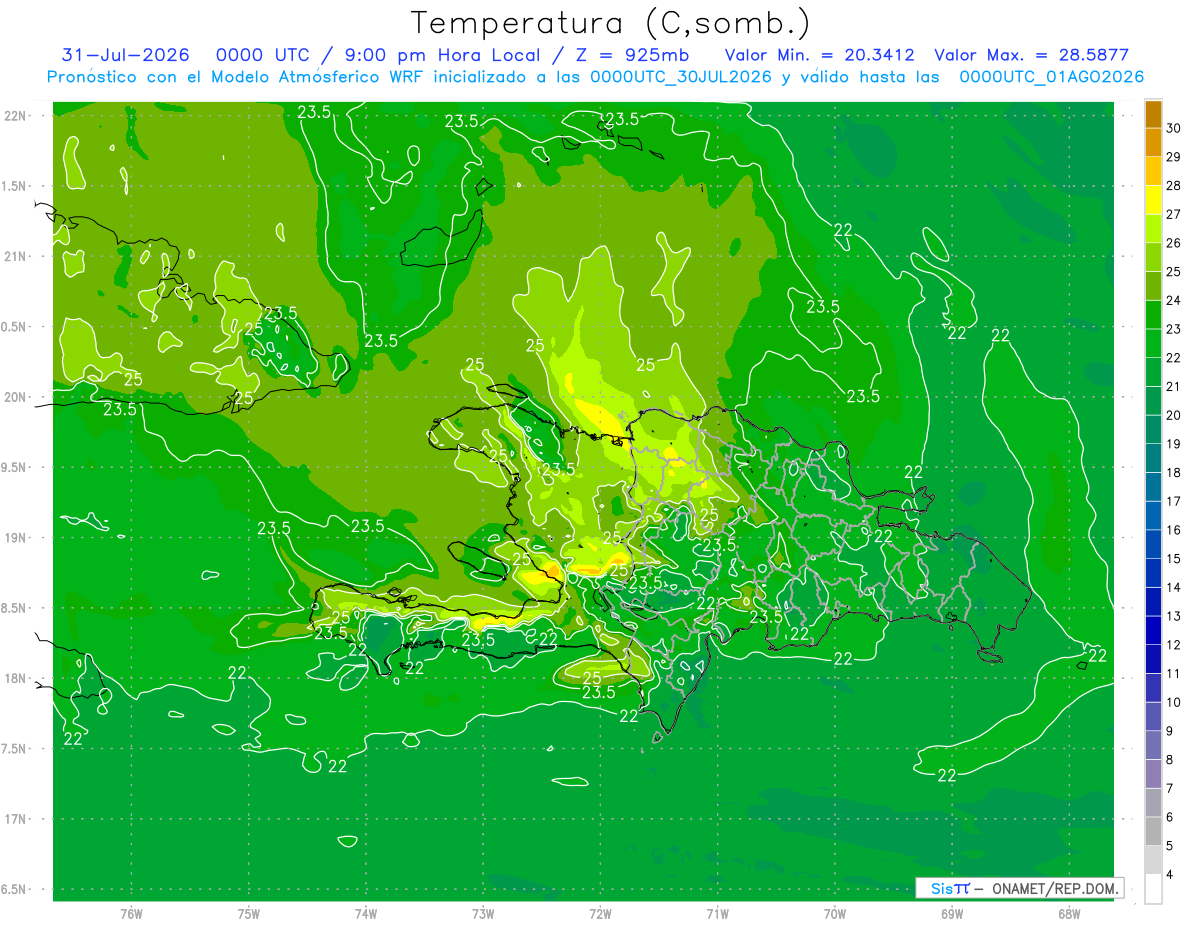Click the "19N" latitude axis label
The image size is (1200, 927).
point(17,538)
